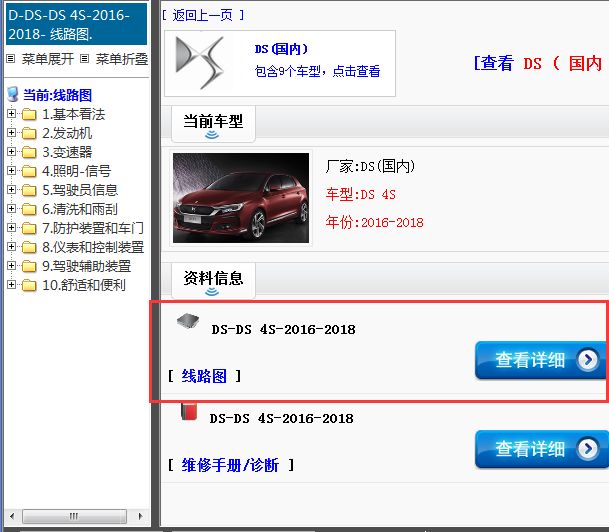Open the 资料信息 tab
Viewport: 609px width, 532px height.
[x=213, y=281]
